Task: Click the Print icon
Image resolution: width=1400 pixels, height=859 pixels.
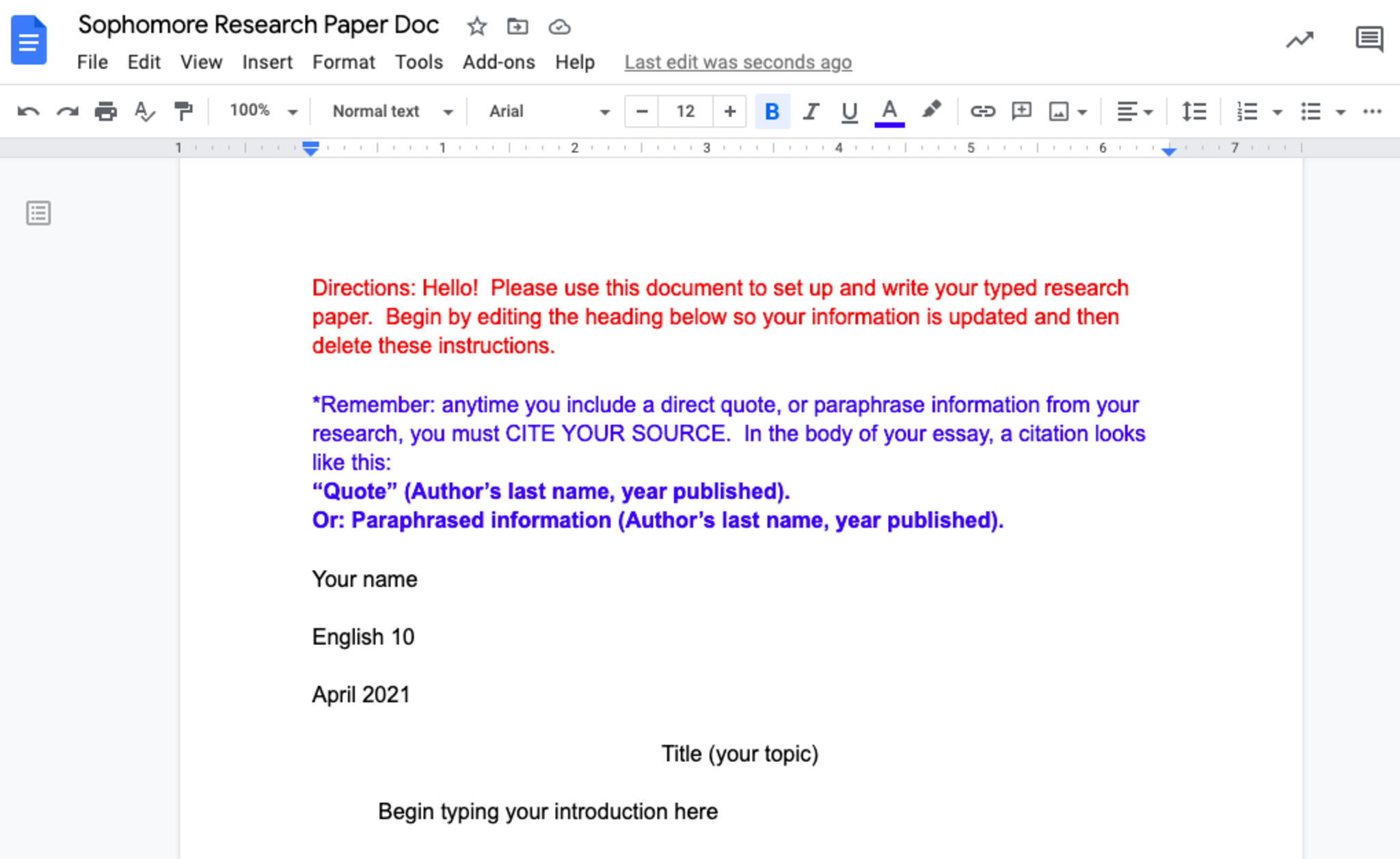Action: (105, 111)
